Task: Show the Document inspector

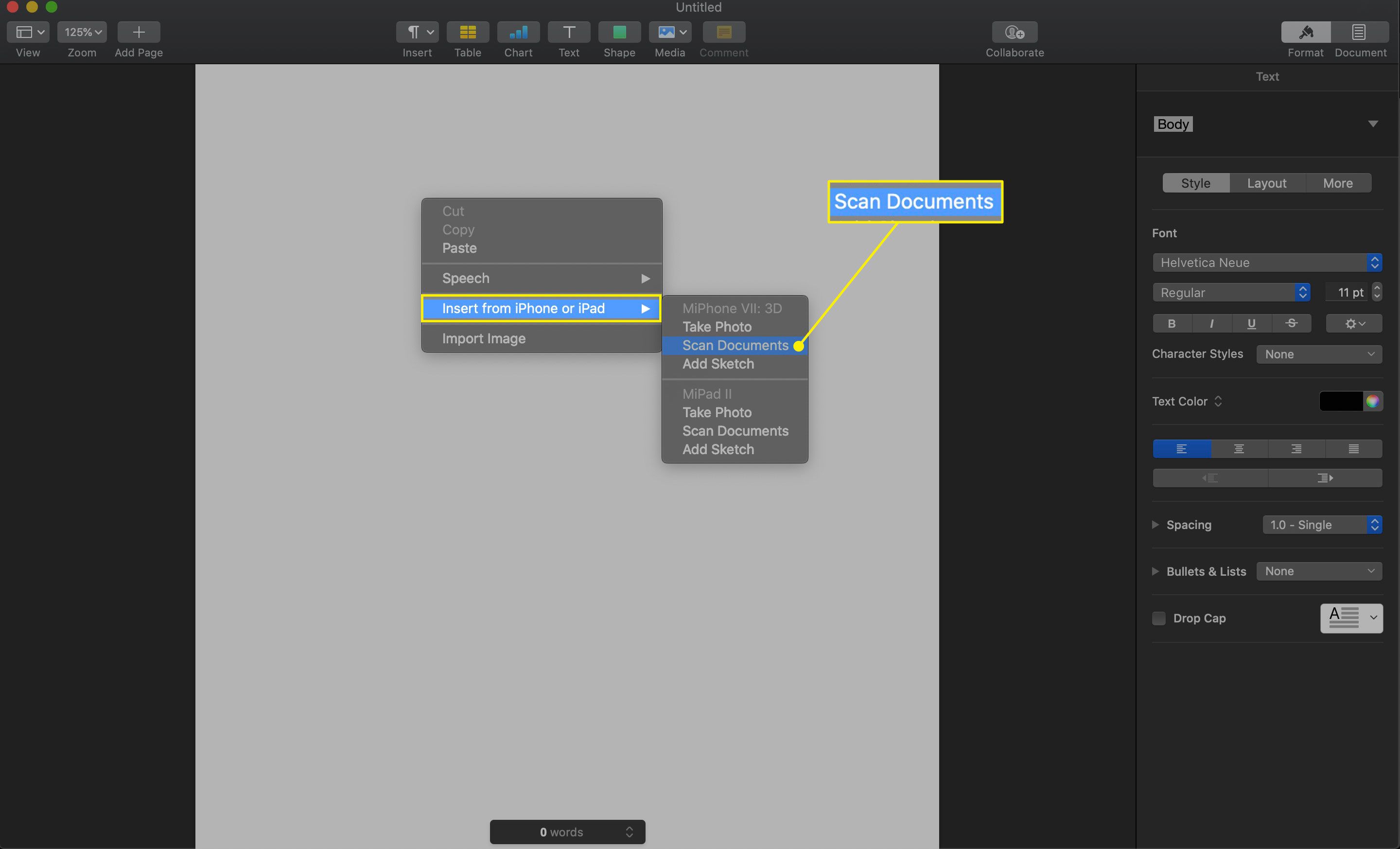Action: 1360,32
